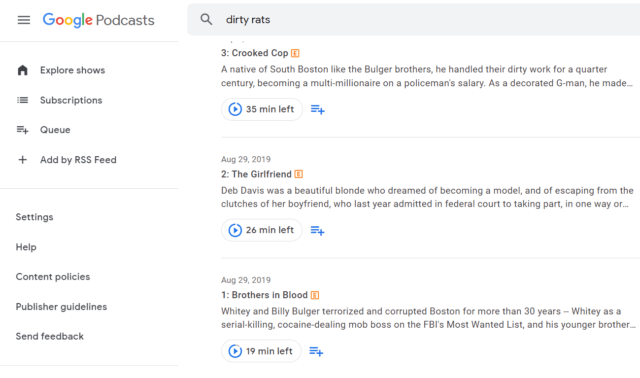Open the episode titled 3: Crooked Cop

[x=255, y=53]
